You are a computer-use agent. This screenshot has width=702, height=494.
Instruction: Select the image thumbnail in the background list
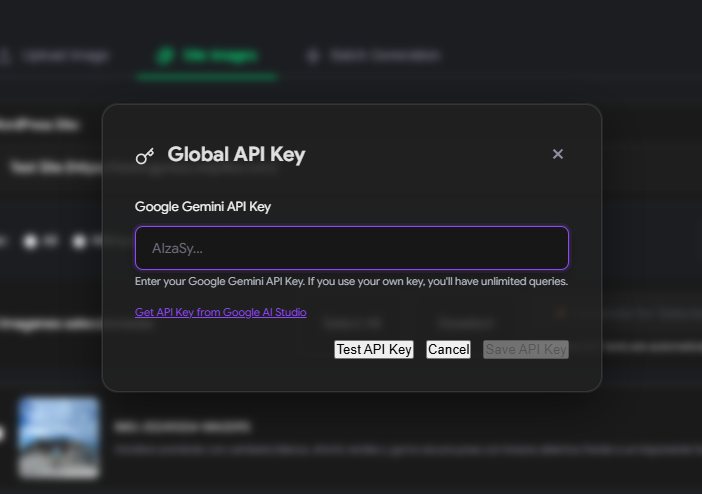[59, 437]
